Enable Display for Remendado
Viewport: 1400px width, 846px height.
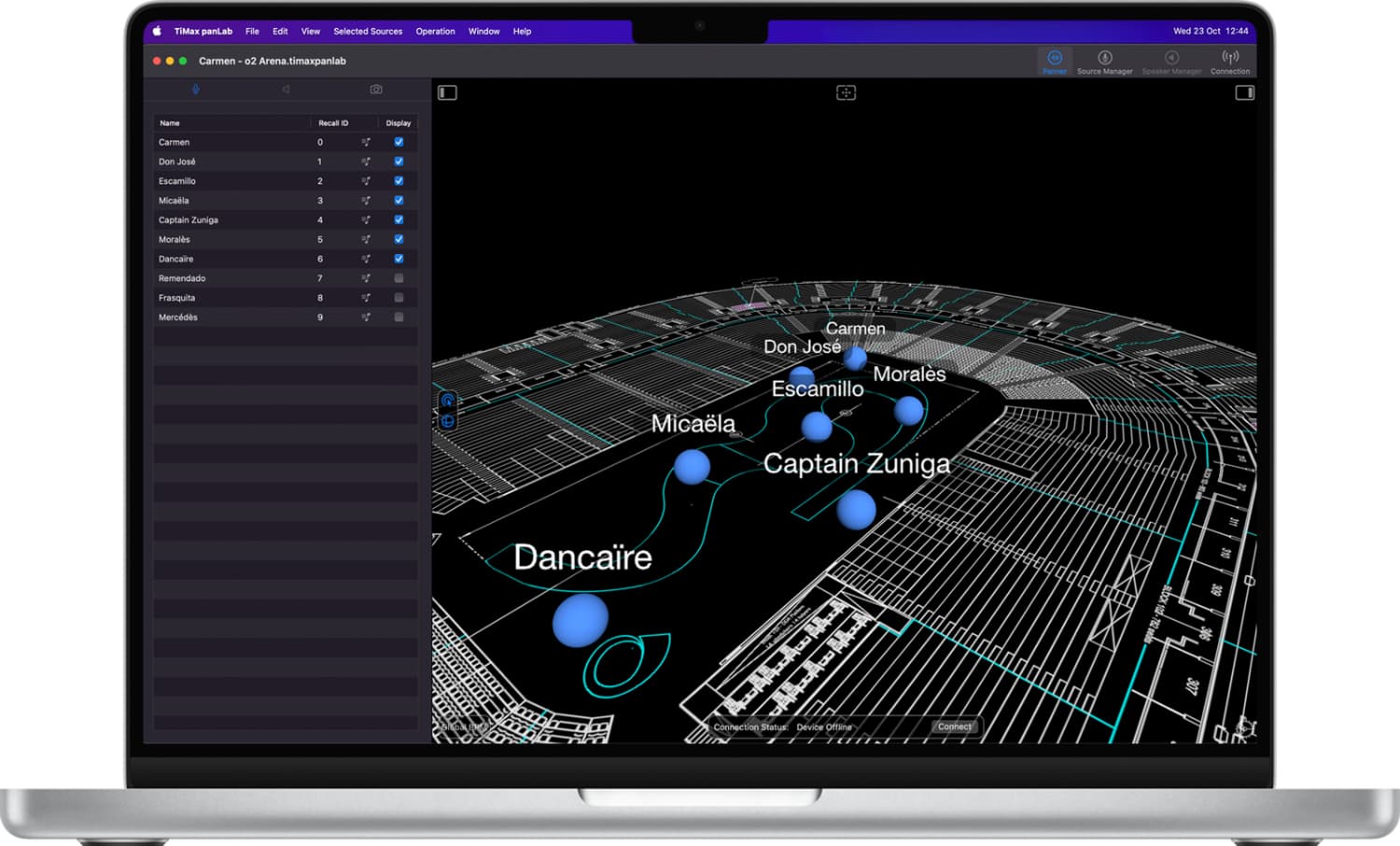399,277
